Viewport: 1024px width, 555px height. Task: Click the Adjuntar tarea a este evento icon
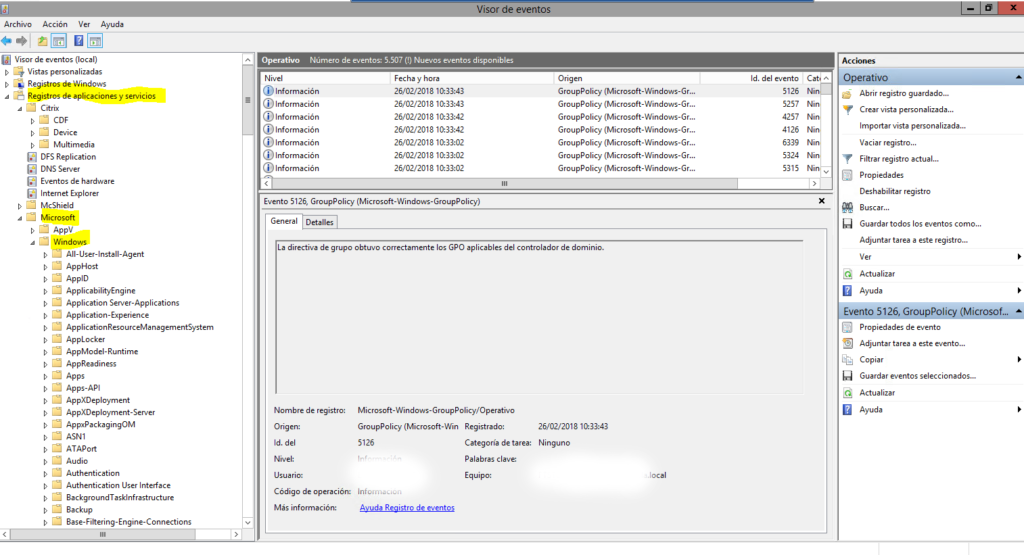point(848,343)
